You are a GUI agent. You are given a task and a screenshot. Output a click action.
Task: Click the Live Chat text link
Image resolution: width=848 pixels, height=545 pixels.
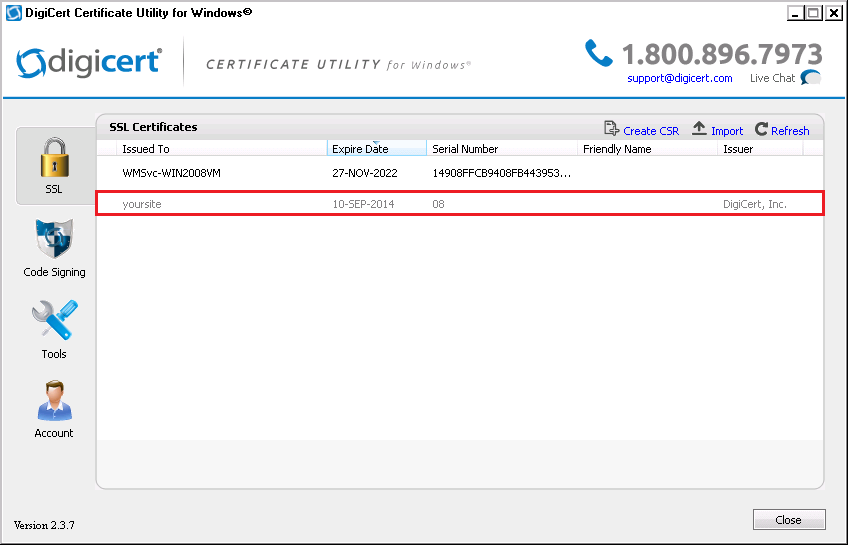[772, 78]
